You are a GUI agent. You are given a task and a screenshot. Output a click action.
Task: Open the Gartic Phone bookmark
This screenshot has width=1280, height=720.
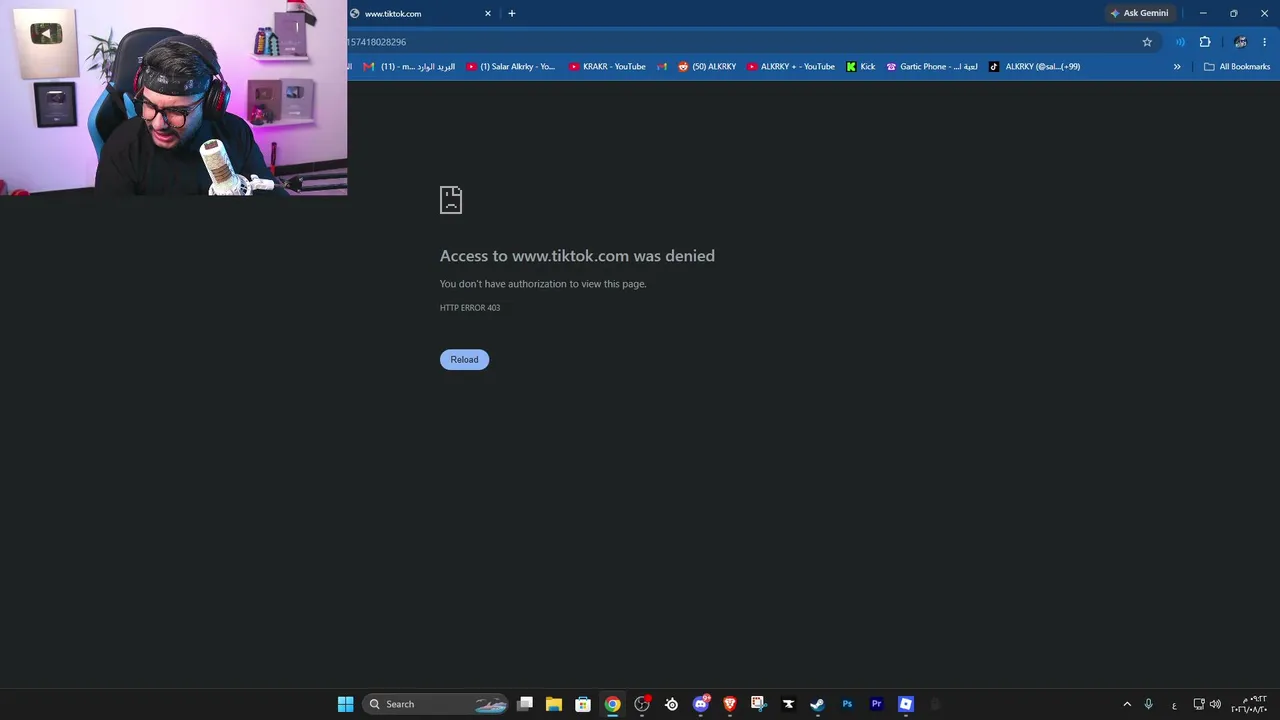[x=932, y=67]
